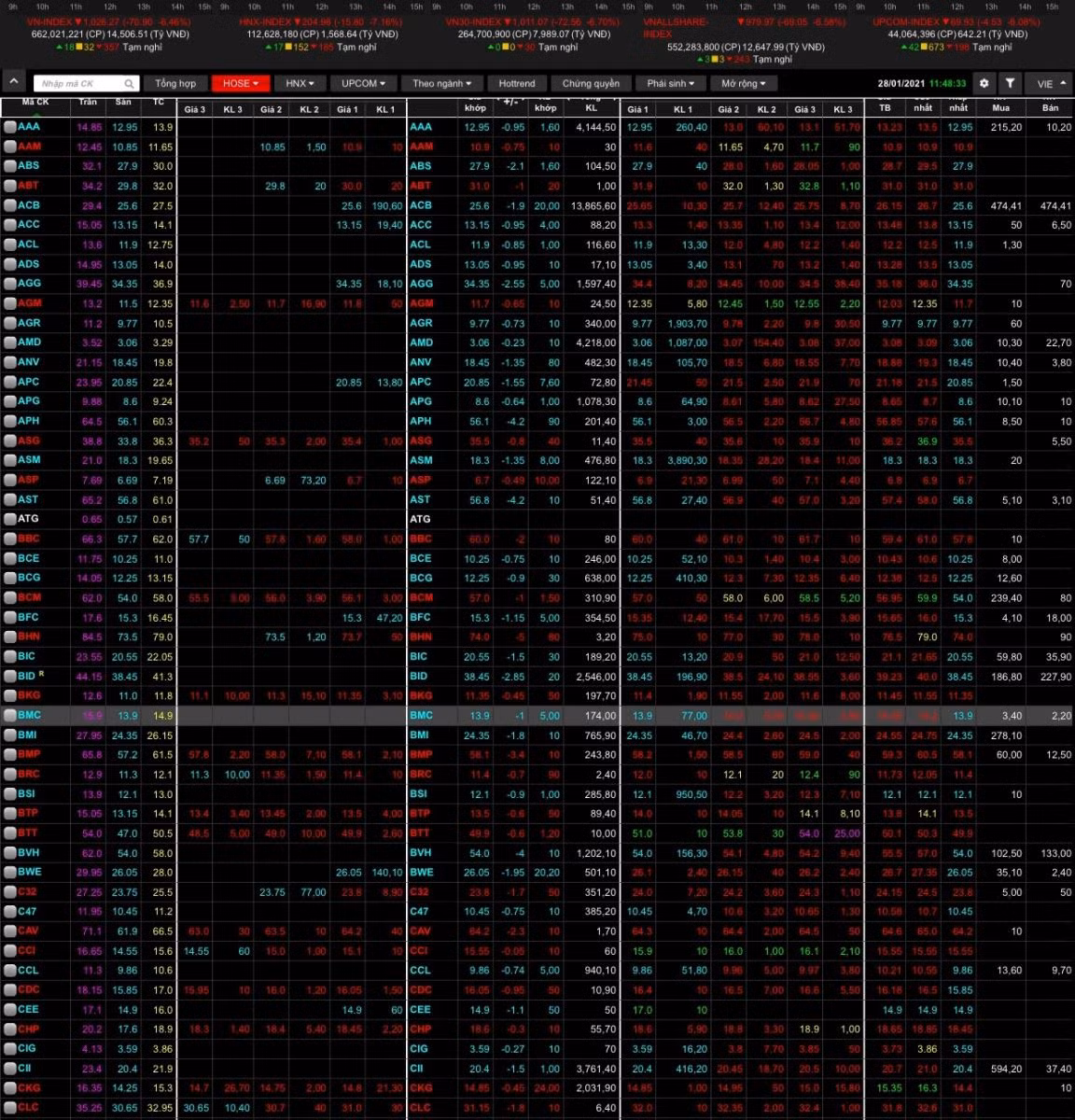Tick the box next to BSI ticker

(x=9, y=794)
